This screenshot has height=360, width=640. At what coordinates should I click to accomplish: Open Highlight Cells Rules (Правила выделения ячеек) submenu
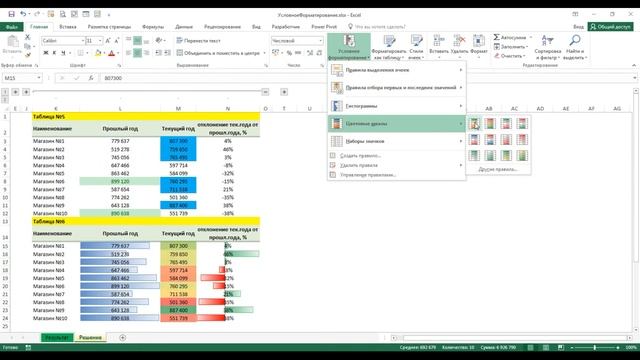[397, 70]
